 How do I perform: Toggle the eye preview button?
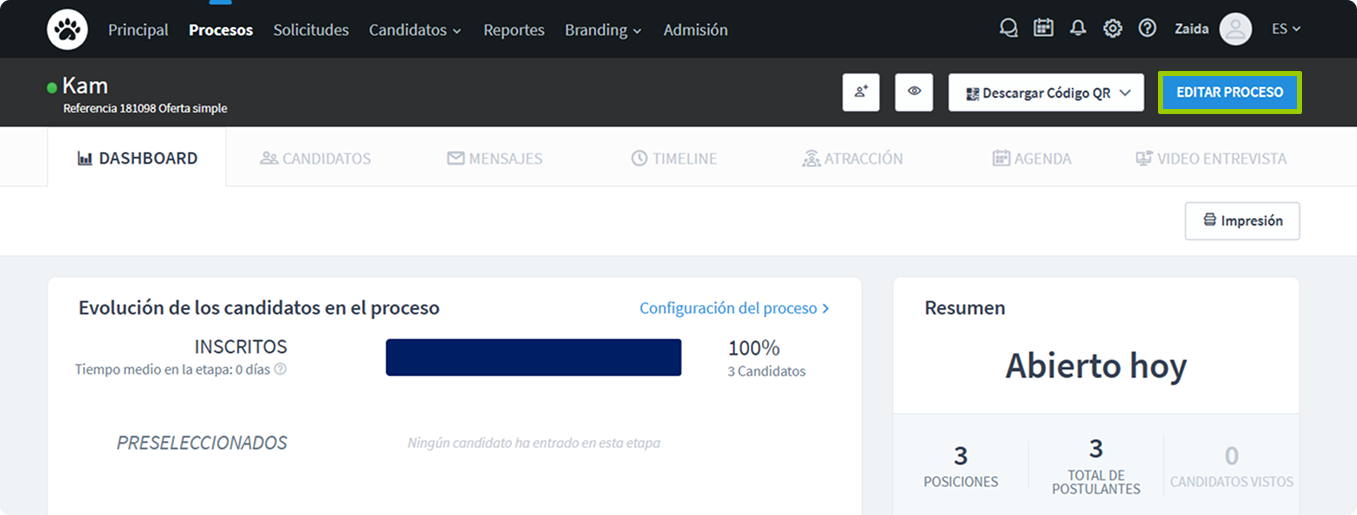(x=914, y=92)
